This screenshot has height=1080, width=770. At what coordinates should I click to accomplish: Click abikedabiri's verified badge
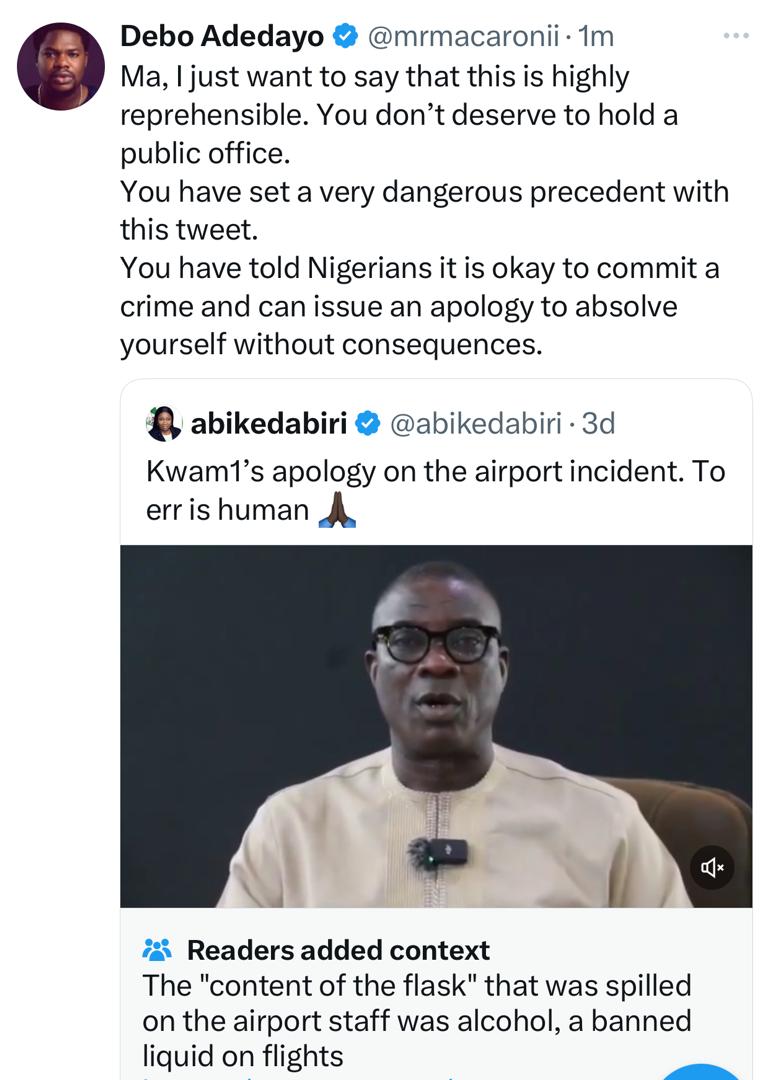coord(368,424)
